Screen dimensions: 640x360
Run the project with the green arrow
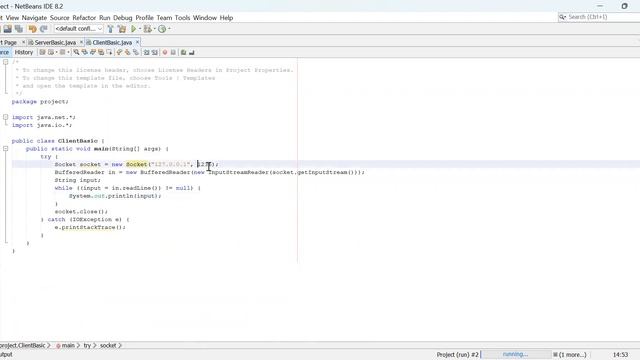coord(133,29)
